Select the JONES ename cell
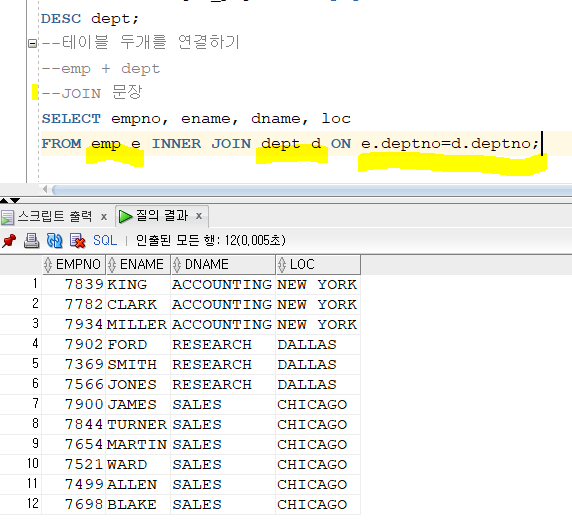 (138, 385)
